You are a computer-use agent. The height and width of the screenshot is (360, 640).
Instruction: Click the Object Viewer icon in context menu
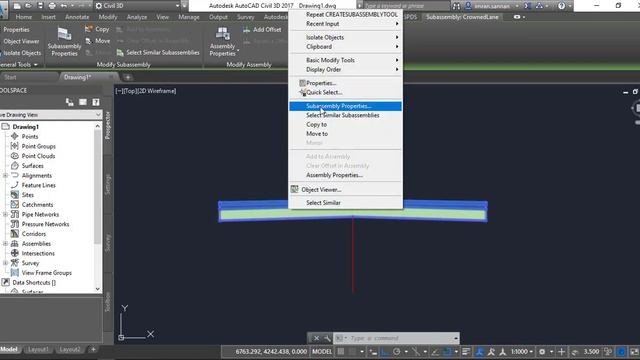(x=295, y=189)
